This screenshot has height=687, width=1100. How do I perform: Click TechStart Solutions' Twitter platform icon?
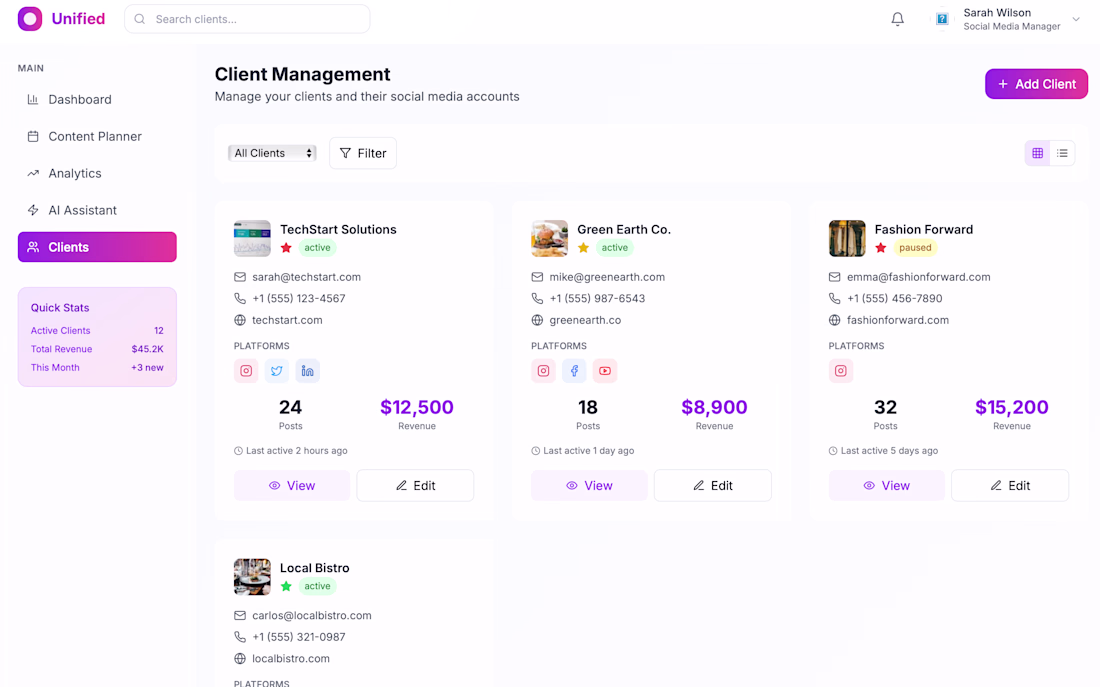click(x=277, y=371)
